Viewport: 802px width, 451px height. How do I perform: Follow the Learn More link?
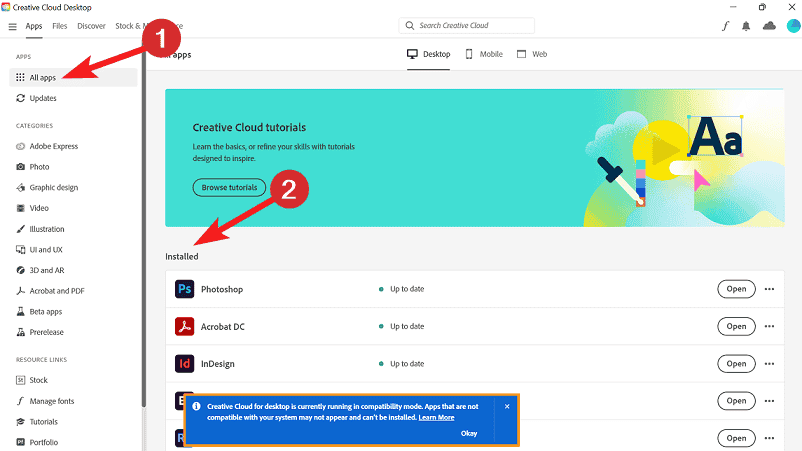tap(436, 418)
